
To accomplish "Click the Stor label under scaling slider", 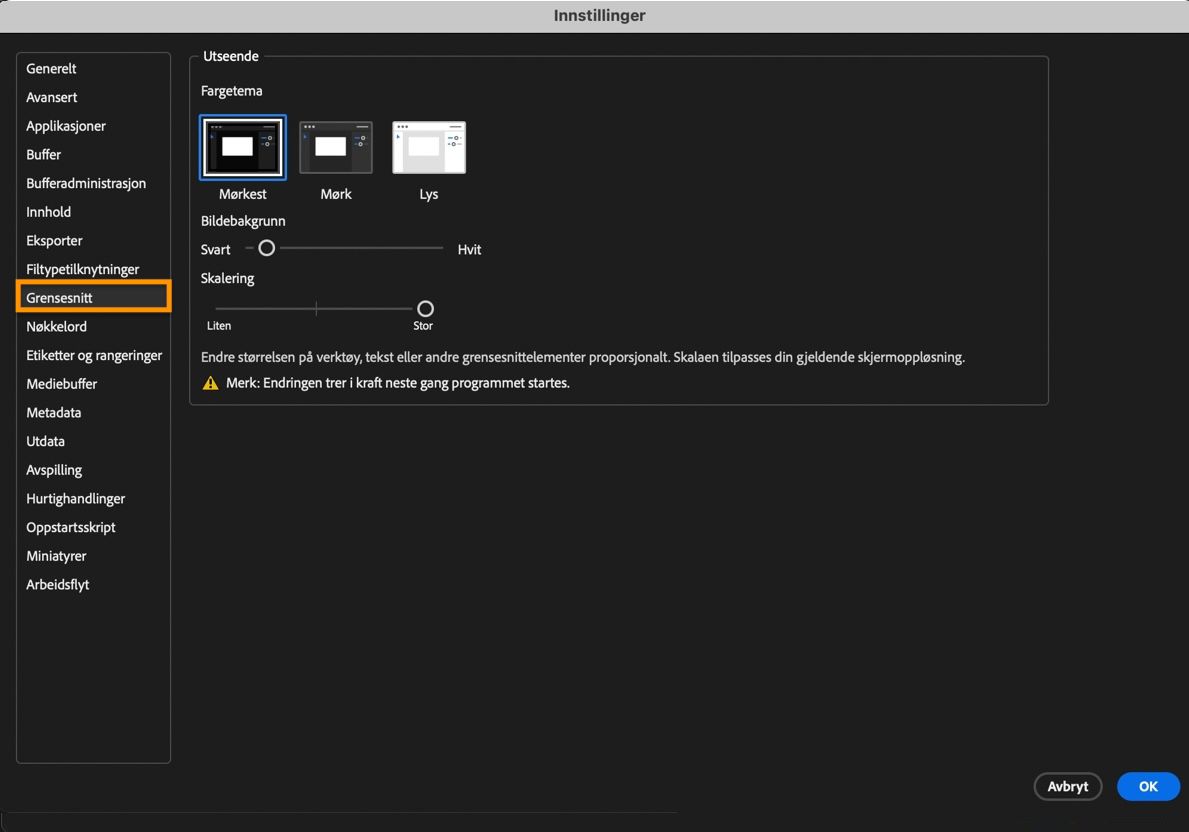I will [423, 325].
